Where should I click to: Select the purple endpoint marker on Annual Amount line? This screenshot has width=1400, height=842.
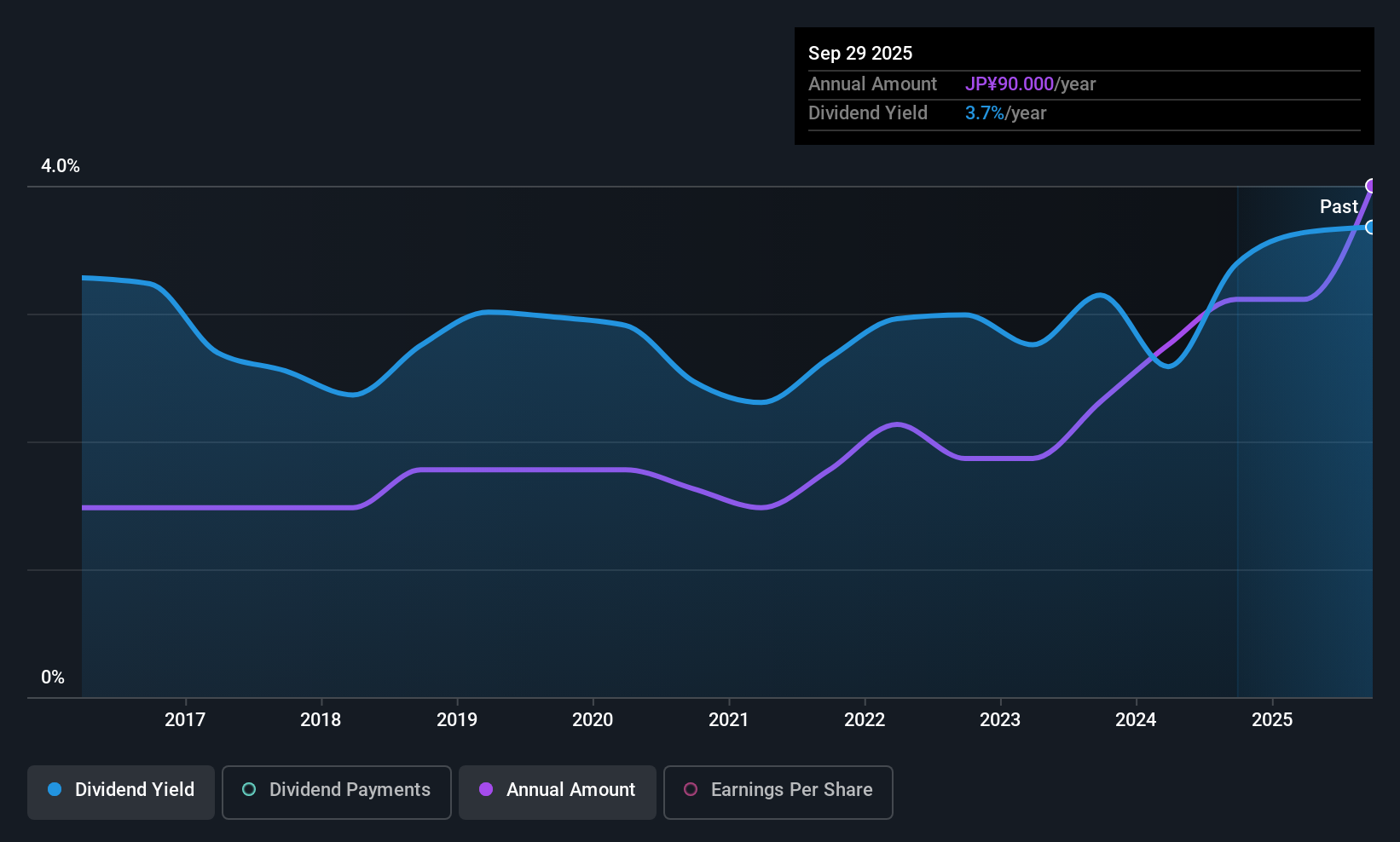point(1371,186)
